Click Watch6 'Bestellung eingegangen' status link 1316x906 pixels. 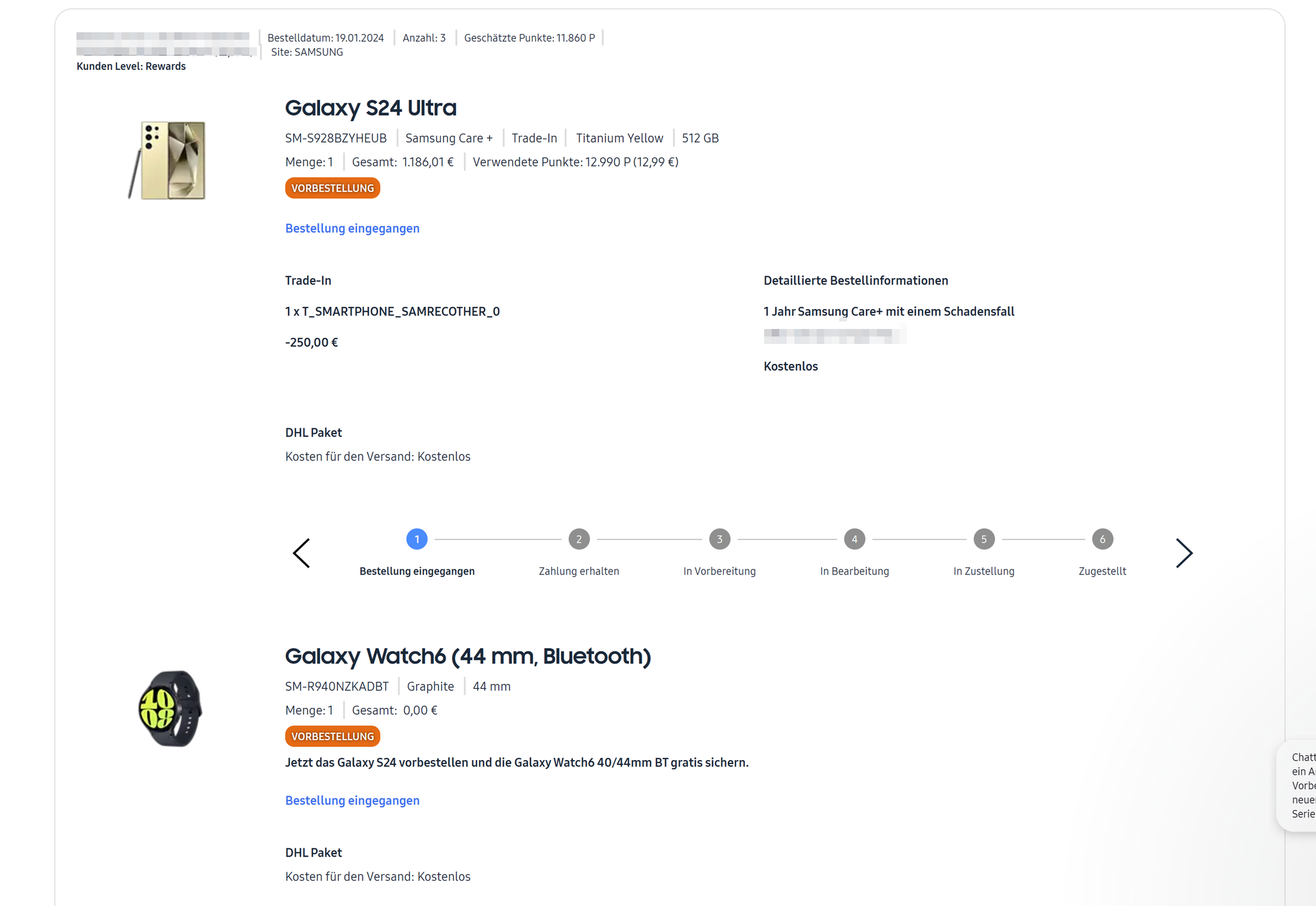pos(352,800)
